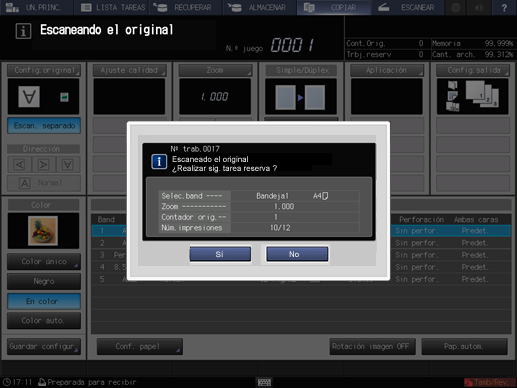Click the Contador orig. row in dialog
The width and height of the screenshot is (517, 388).
tap(259, 217)
